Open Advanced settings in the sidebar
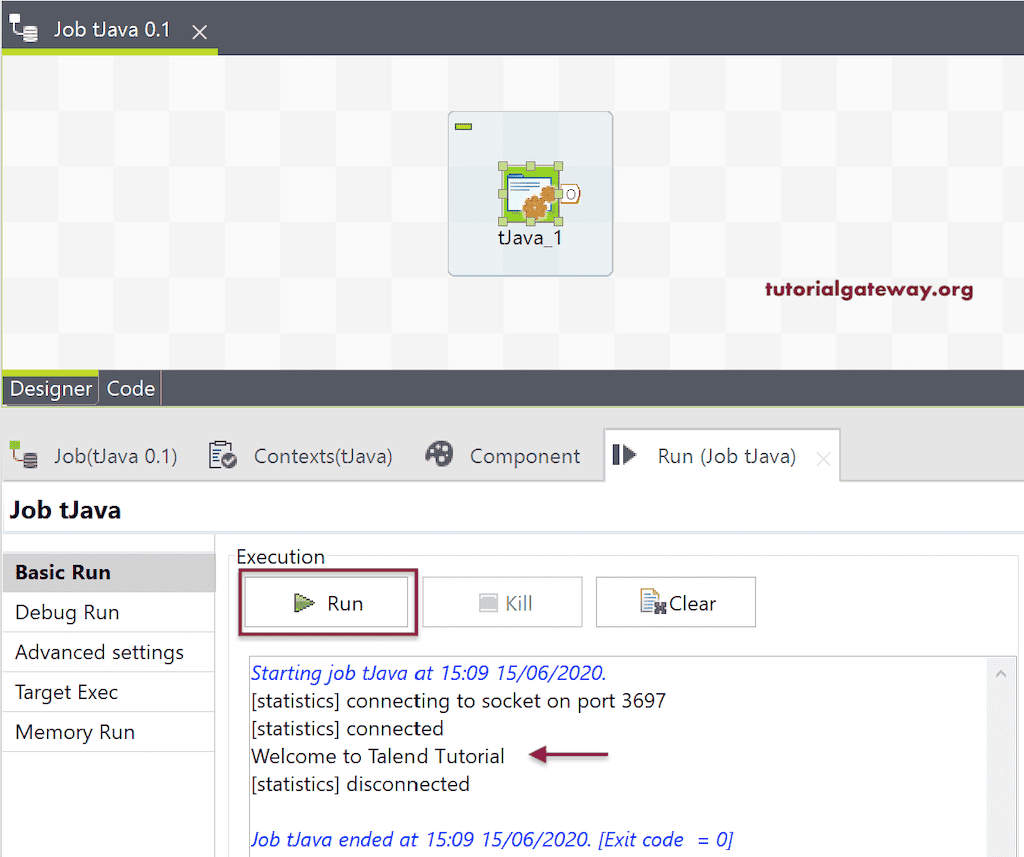 [109, 652]
